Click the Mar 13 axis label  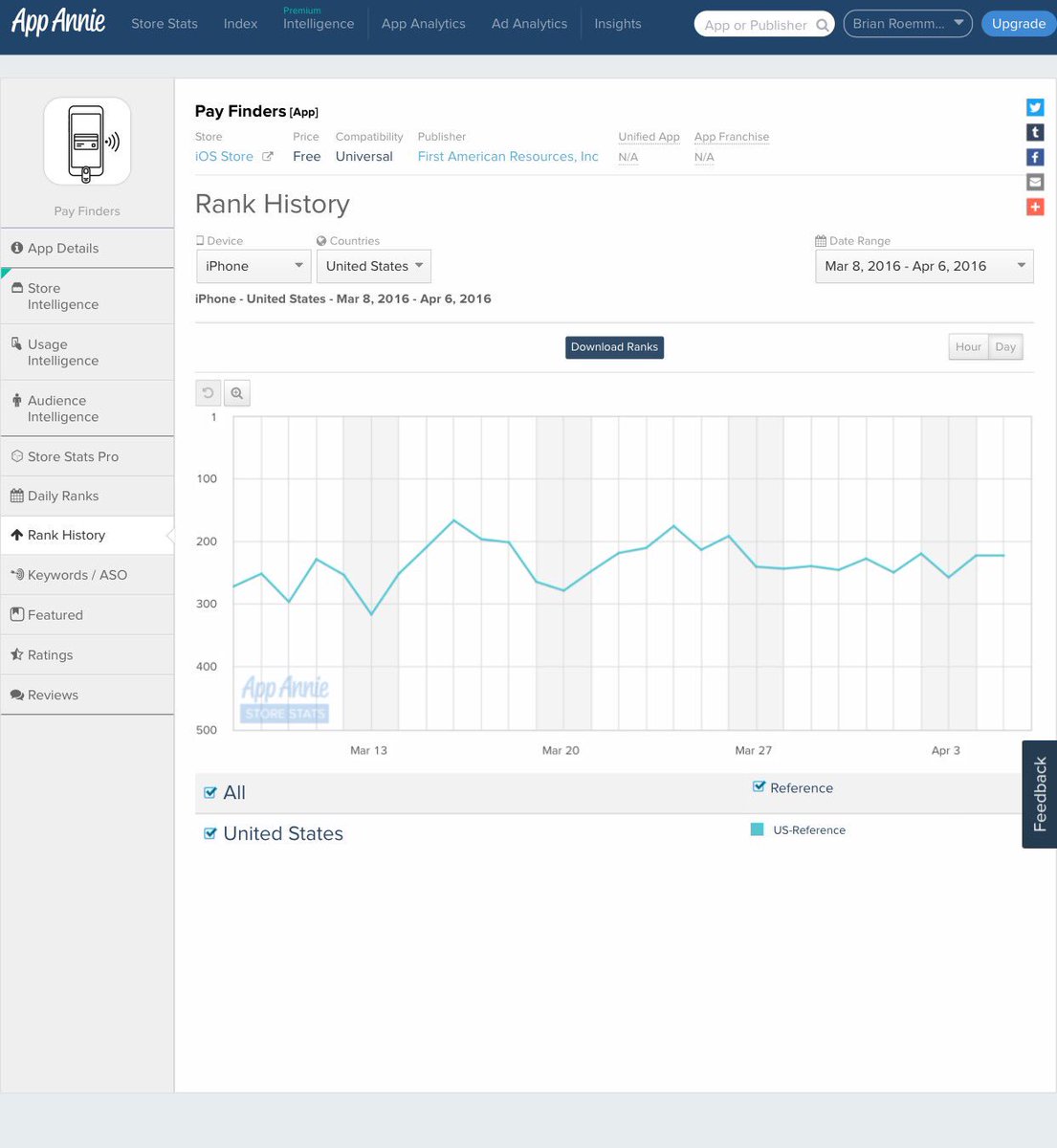click(x=368, y=750)
